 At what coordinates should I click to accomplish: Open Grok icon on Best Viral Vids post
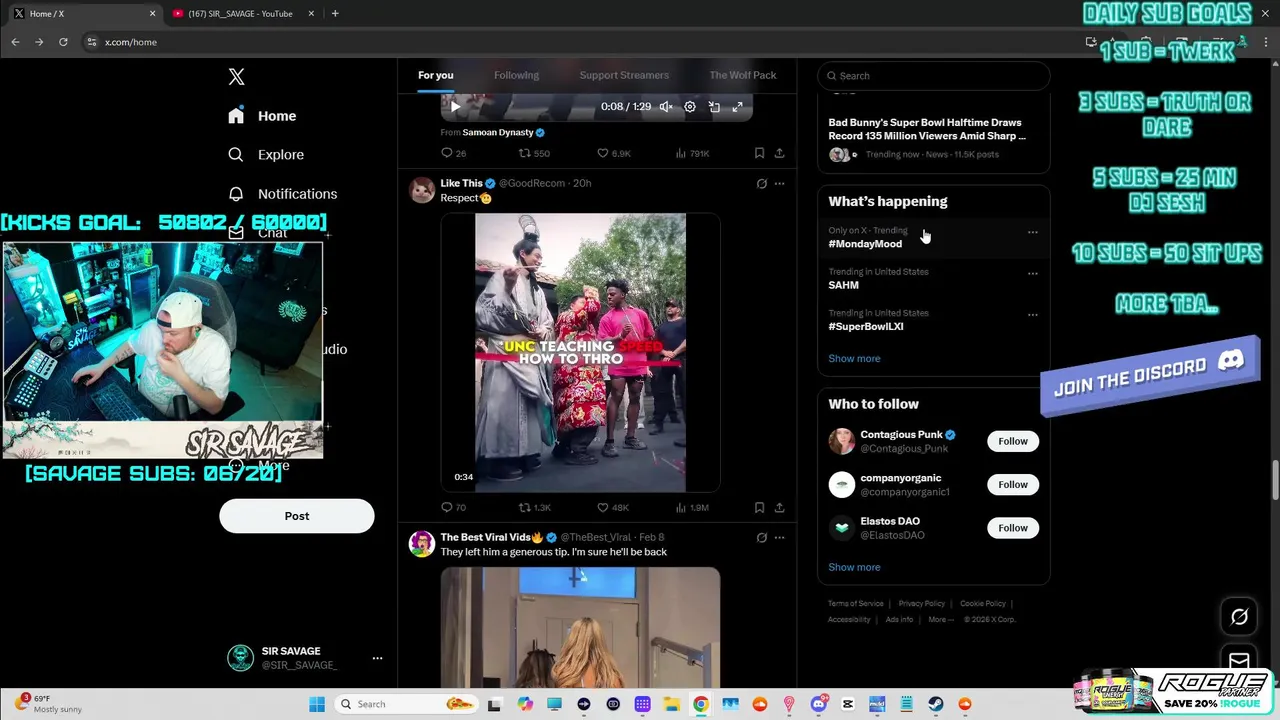761,538
